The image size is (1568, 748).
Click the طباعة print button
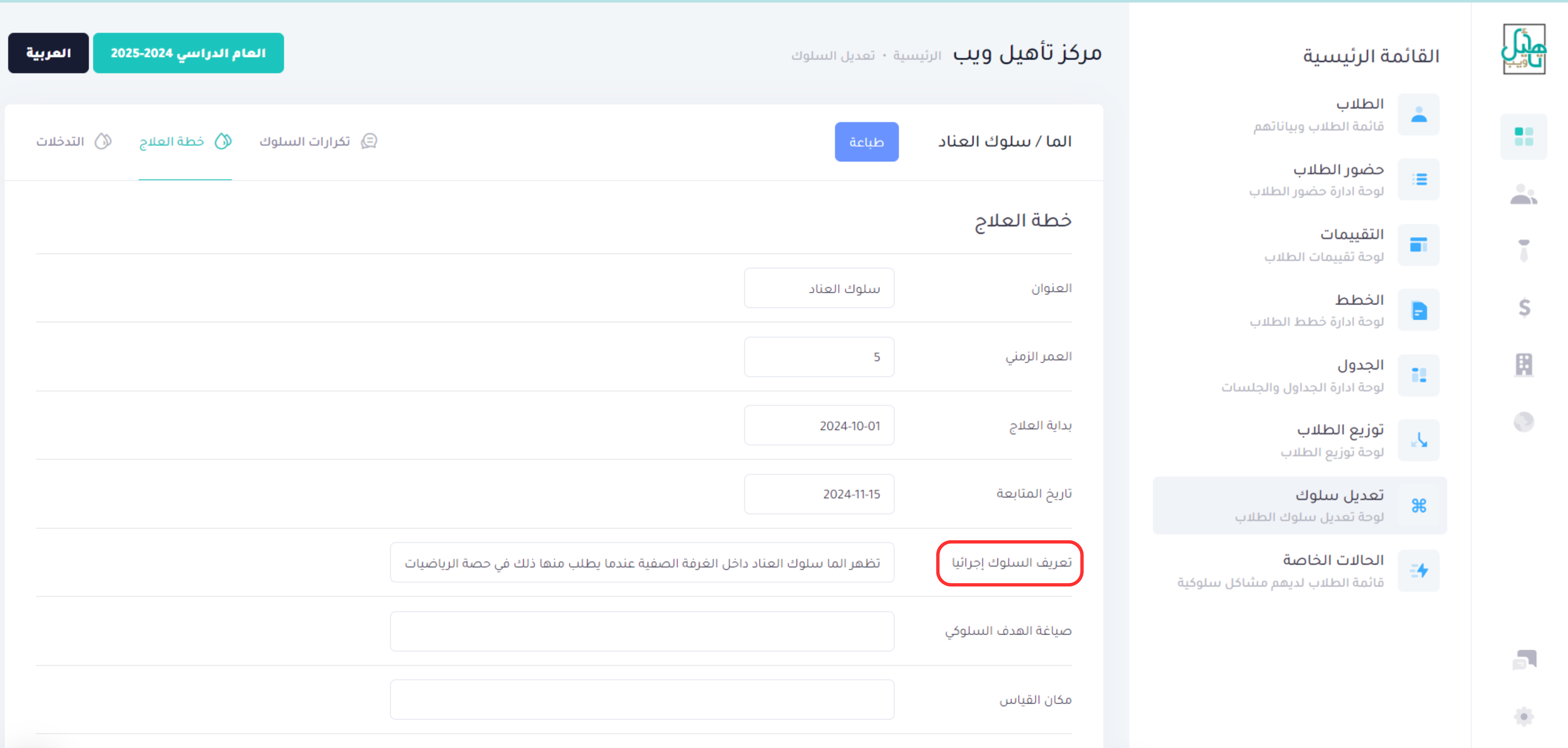tap(866, 142)
